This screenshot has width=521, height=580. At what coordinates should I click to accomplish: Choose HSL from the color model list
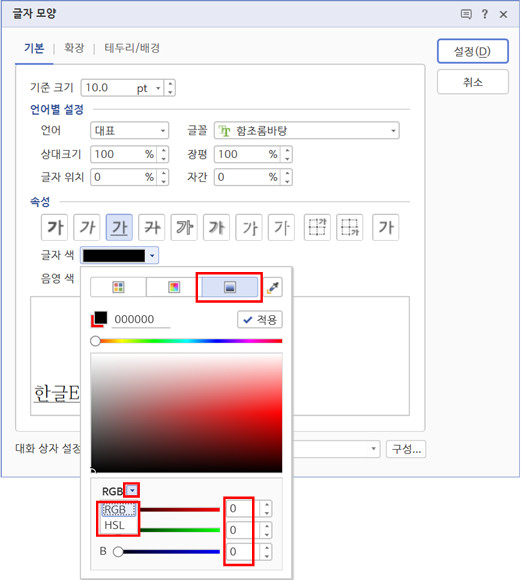pos(114,525)
